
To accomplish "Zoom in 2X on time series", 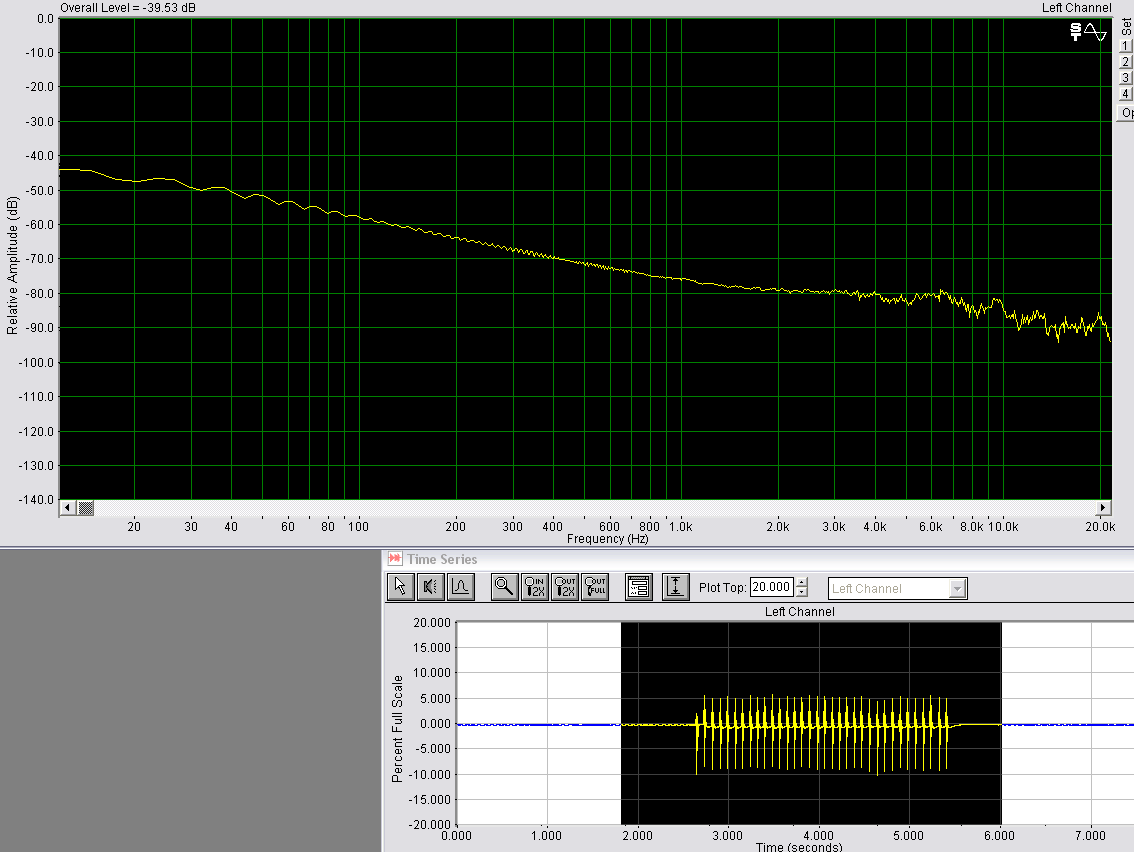I will coord(534,587).
